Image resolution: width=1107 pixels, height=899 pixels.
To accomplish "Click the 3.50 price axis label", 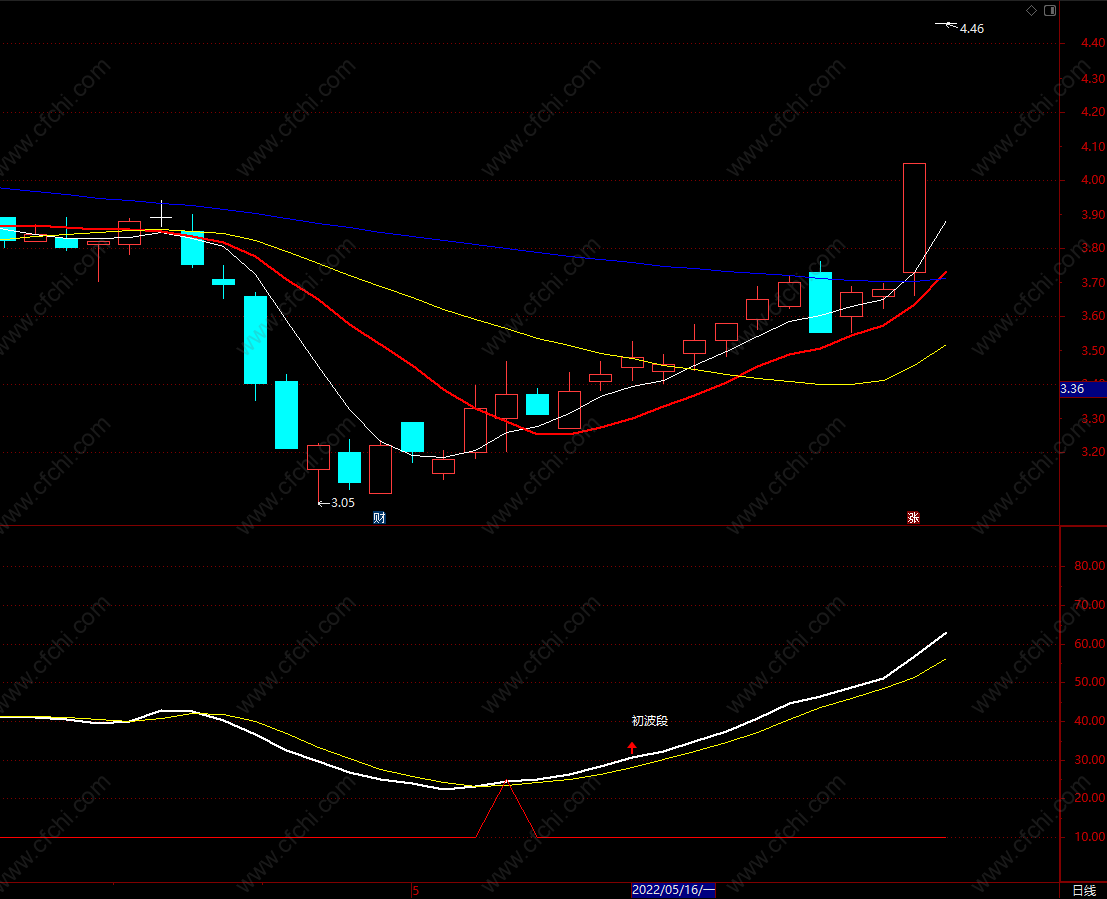I will tap(1093, 351).
